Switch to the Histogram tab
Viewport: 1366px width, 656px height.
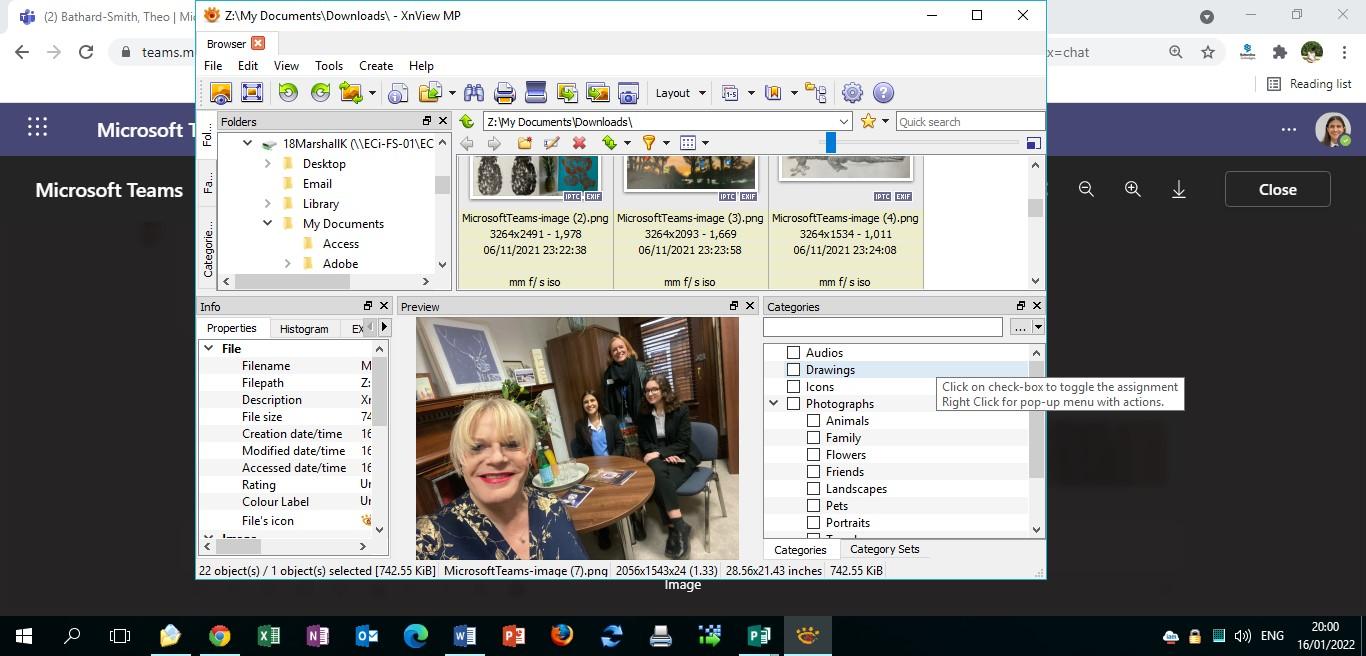pyautogui.click(x=303, y=328)
